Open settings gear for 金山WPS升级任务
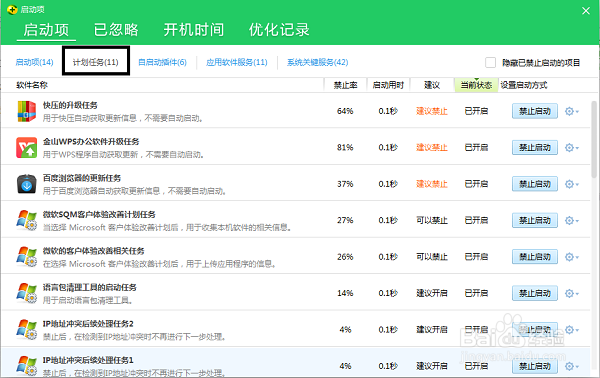600x378 pixels. tap(572, 148)
